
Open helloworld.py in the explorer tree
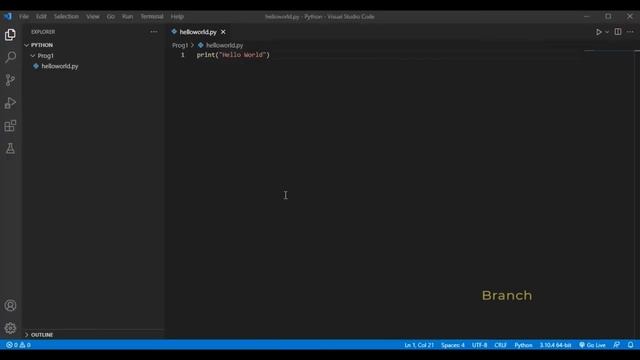click(60, 66)
